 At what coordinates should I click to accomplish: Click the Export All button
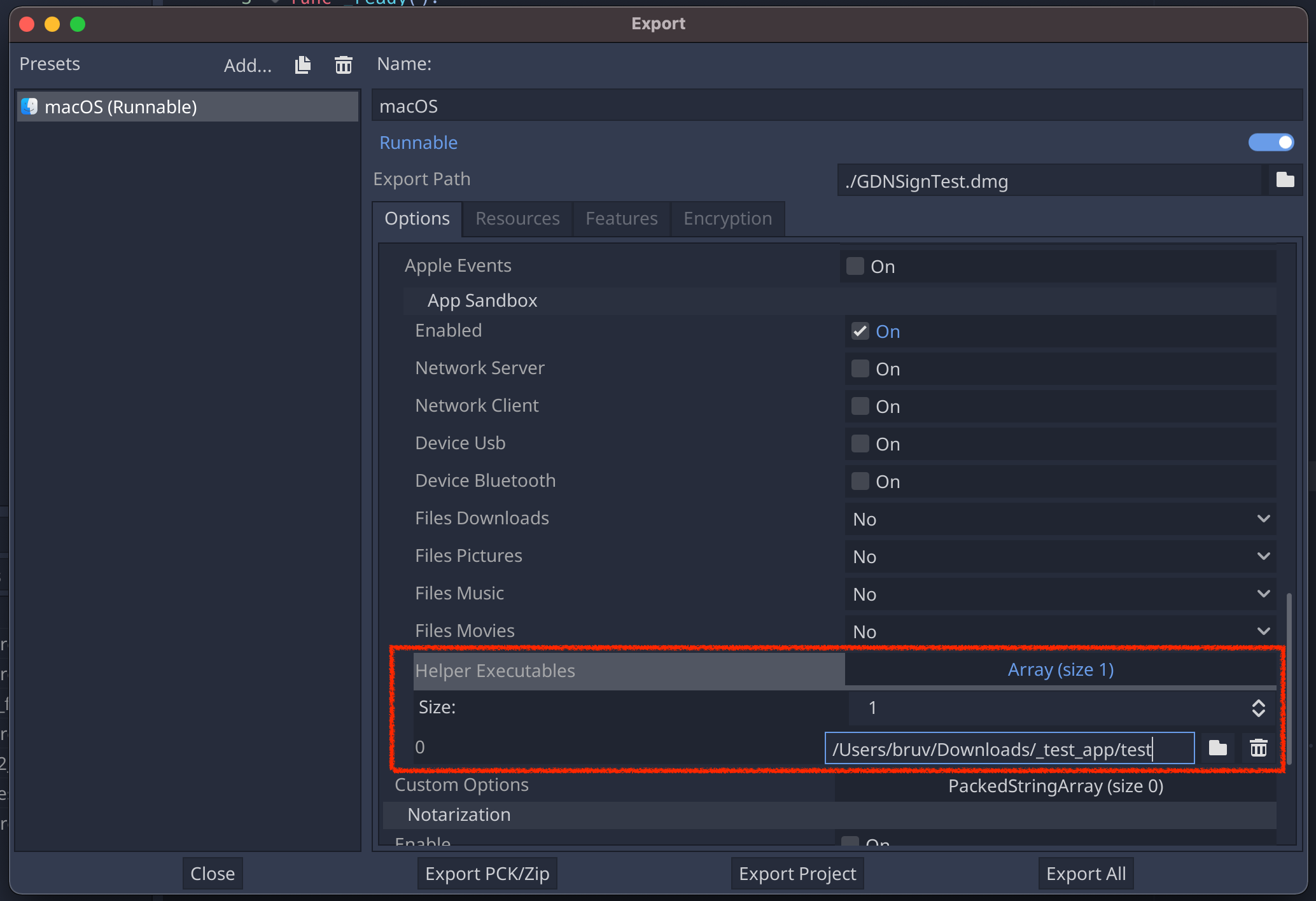pos(1085,873)
